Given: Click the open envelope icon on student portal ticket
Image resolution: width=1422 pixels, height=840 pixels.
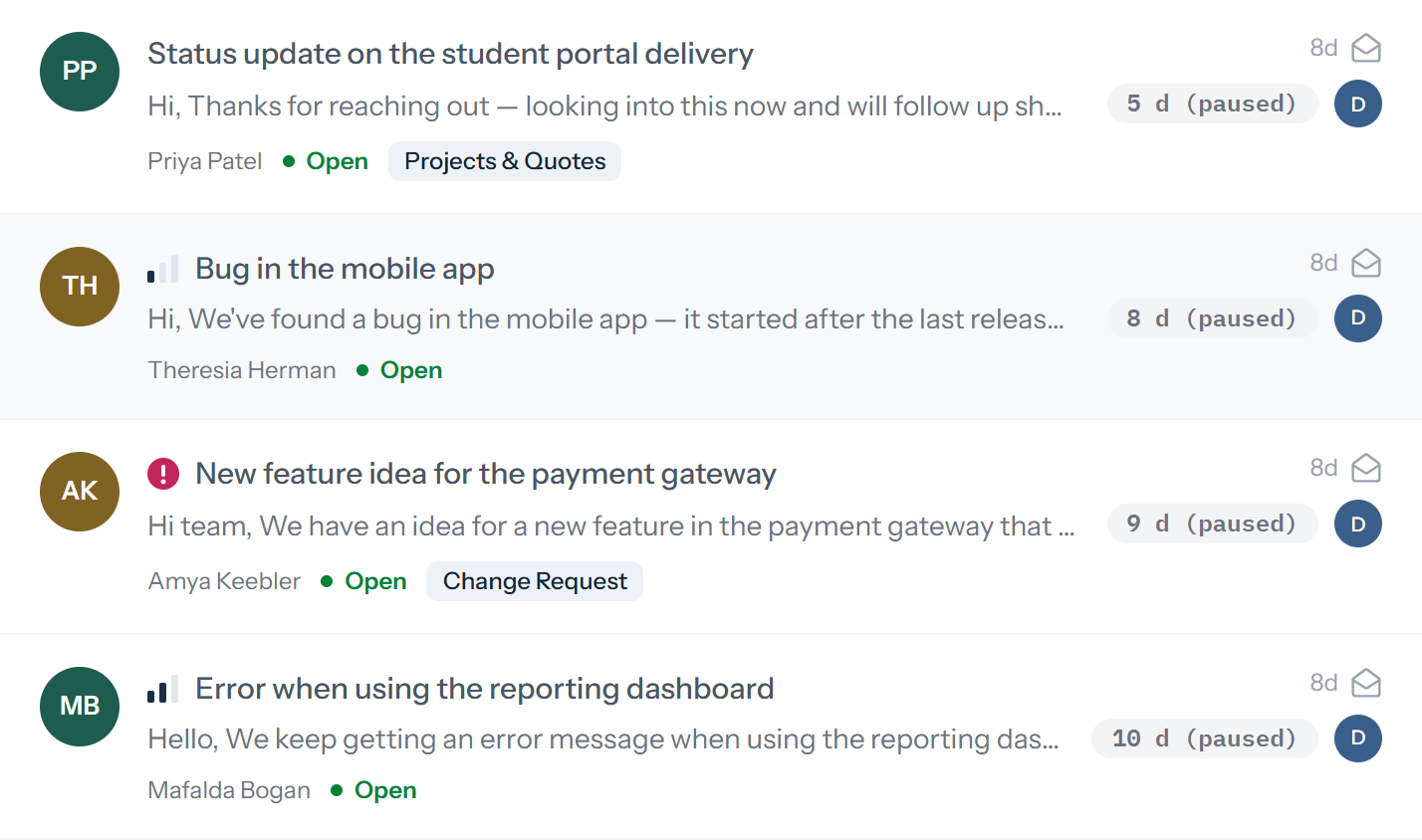Looking at the screenshot, I should coord(1366,48).
